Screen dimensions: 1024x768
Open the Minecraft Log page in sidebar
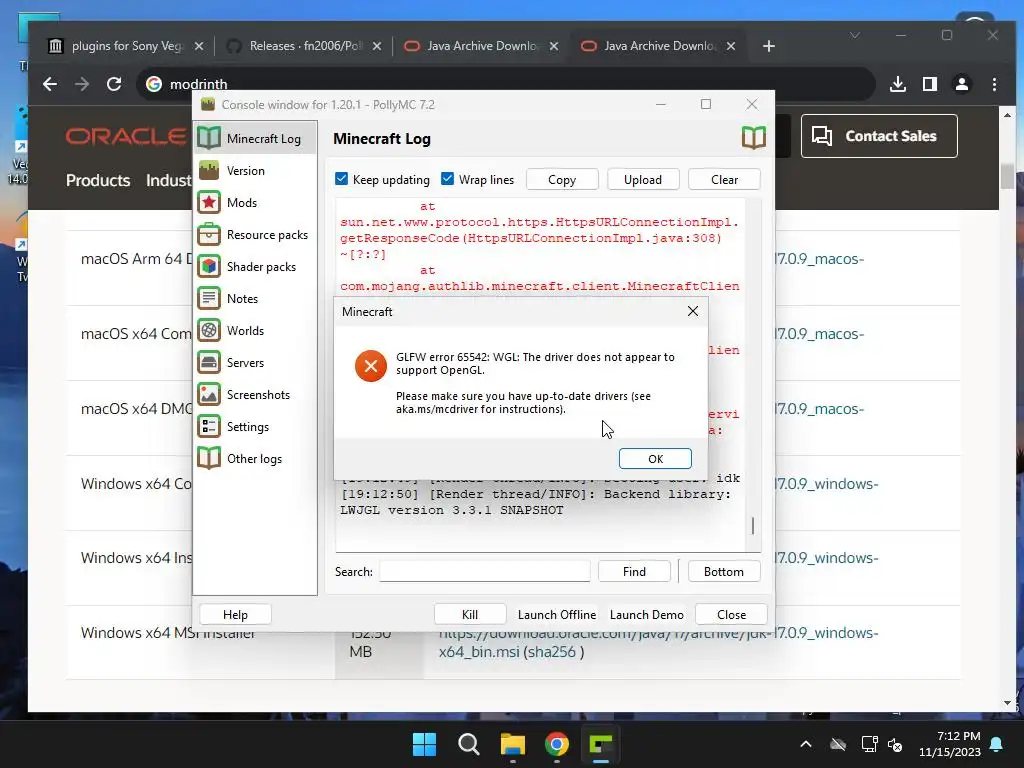click(x=255, y=138)
